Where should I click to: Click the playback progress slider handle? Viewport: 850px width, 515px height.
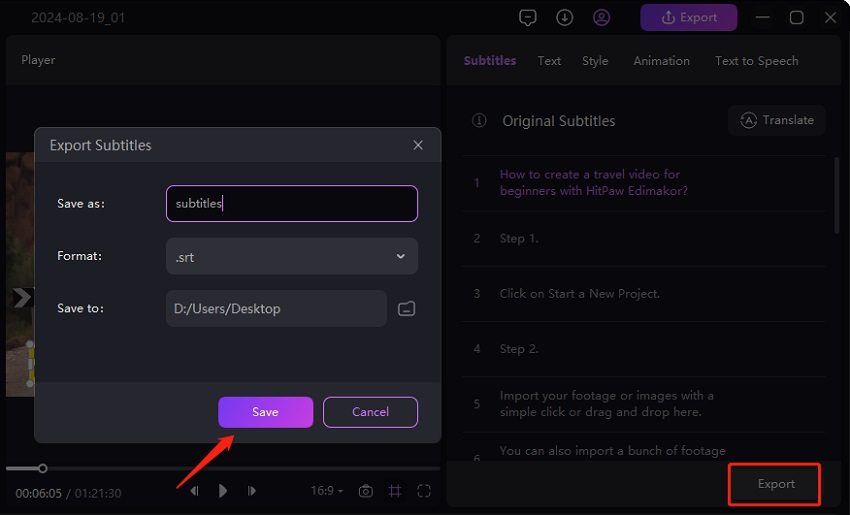[42, 468]
